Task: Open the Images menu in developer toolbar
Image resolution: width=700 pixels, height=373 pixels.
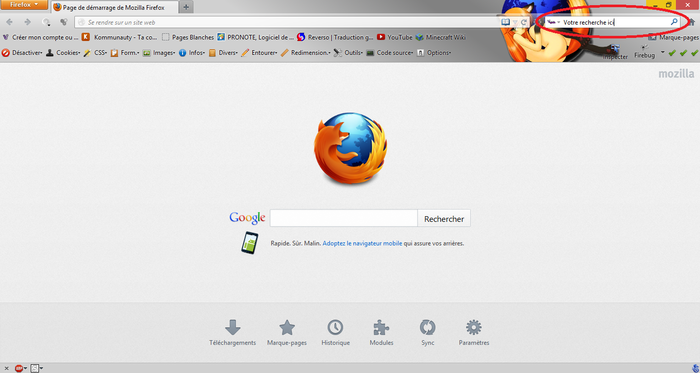Action: pos(159,53)
